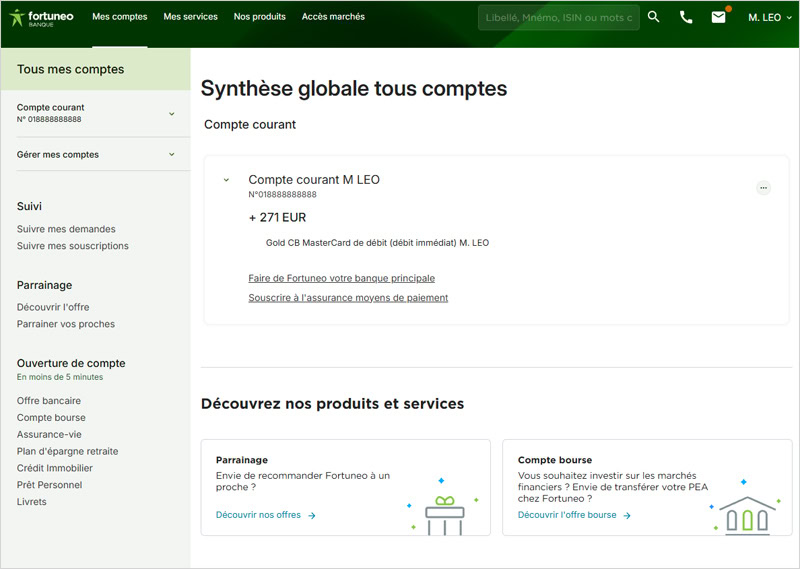Click the Compte courant M LEO title
This screenshot has height=569, width=800.
(314, 180)
